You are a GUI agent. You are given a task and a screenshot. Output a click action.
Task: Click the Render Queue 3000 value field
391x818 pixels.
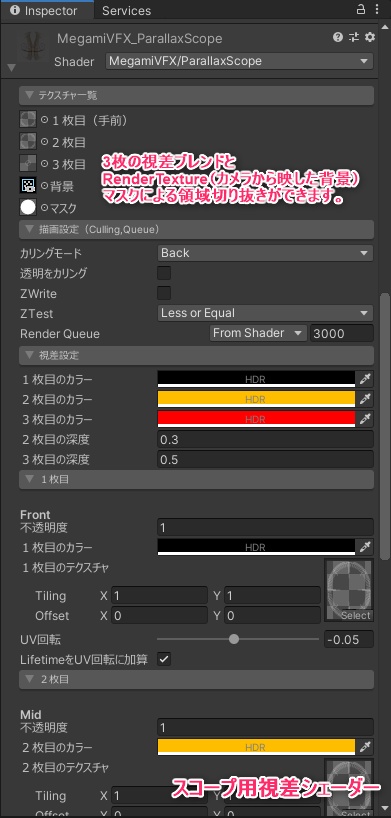pos(341,333)
